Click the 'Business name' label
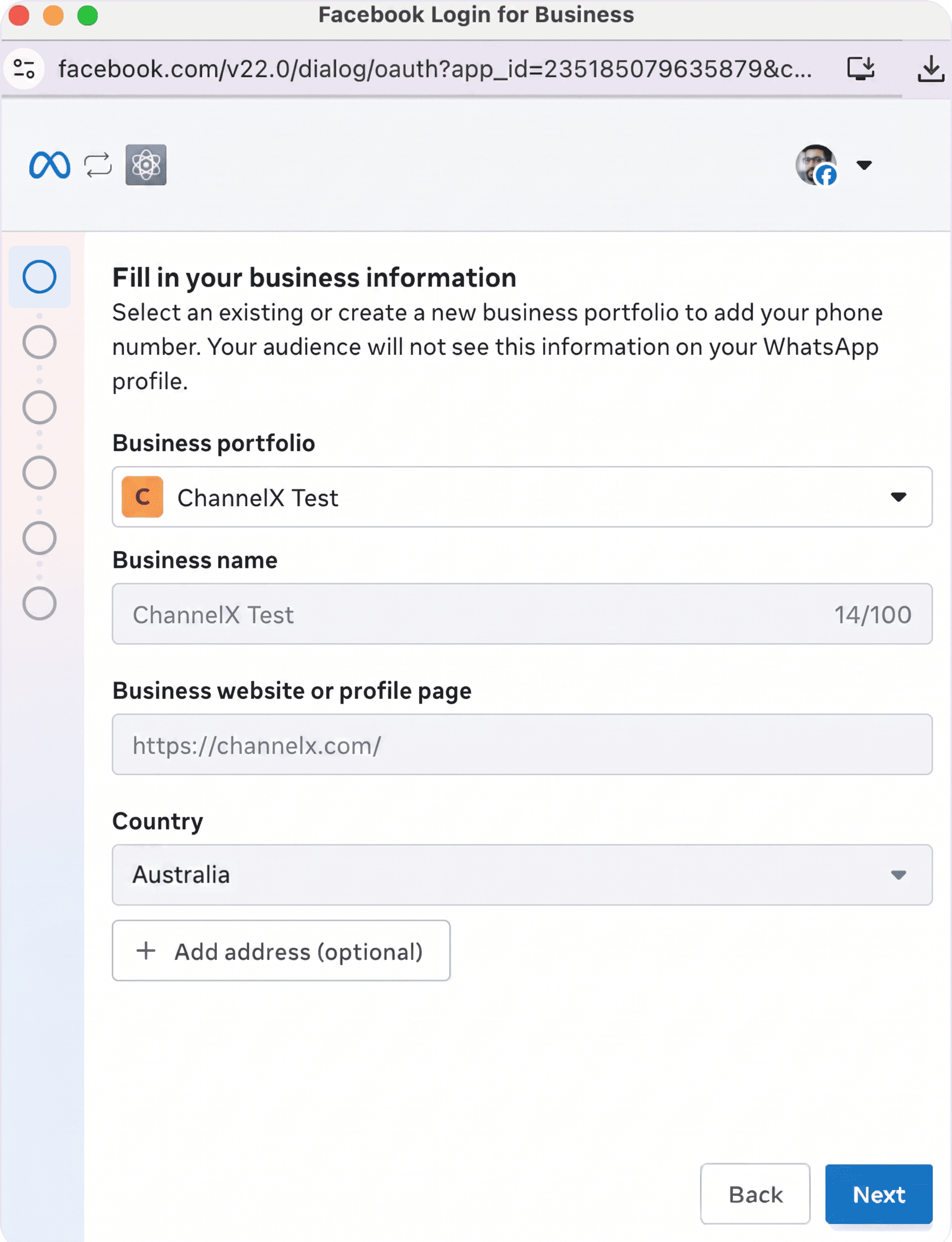This screenshot has height=1242, width=952. point(195,560)
